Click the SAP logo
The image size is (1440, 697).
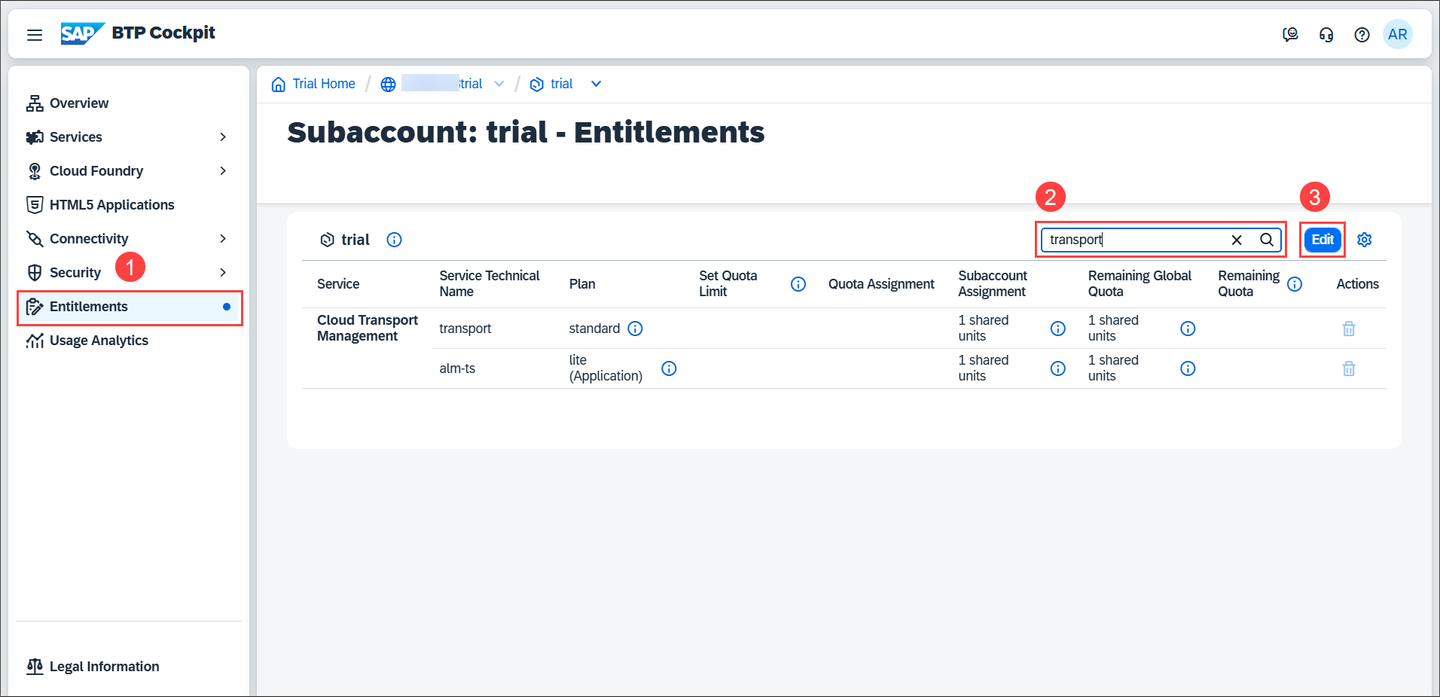[x=82, y=34]
